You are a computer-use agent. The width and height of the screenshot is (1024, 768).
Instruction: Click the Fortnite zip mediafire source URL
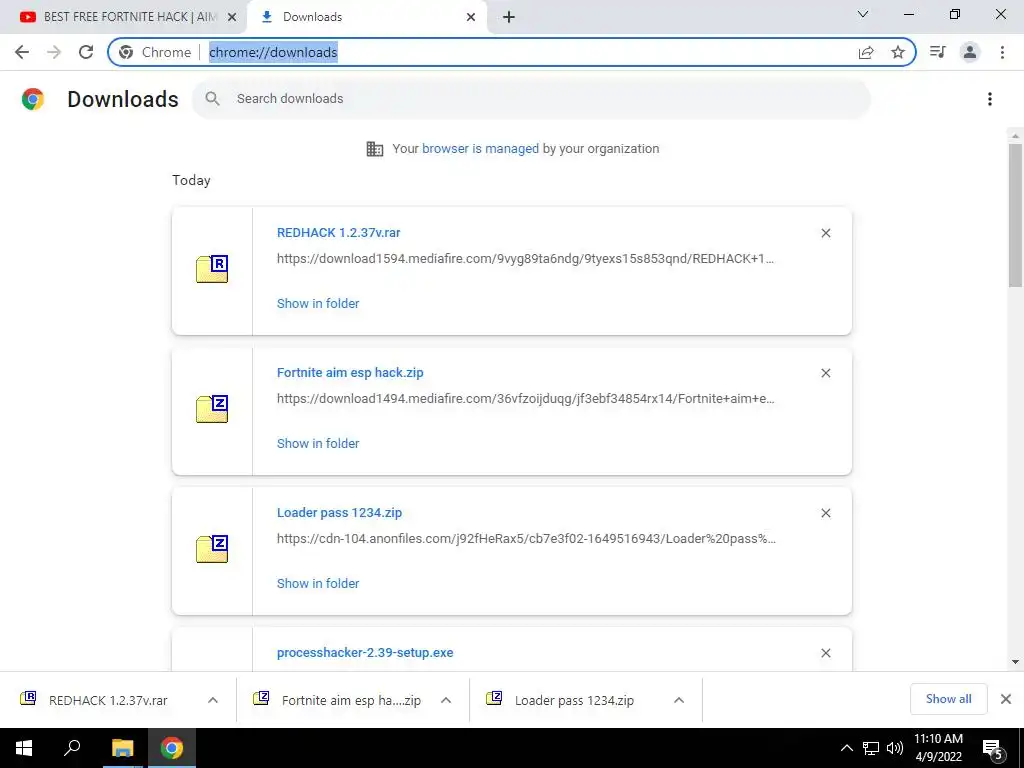click(x=525, y=398)
